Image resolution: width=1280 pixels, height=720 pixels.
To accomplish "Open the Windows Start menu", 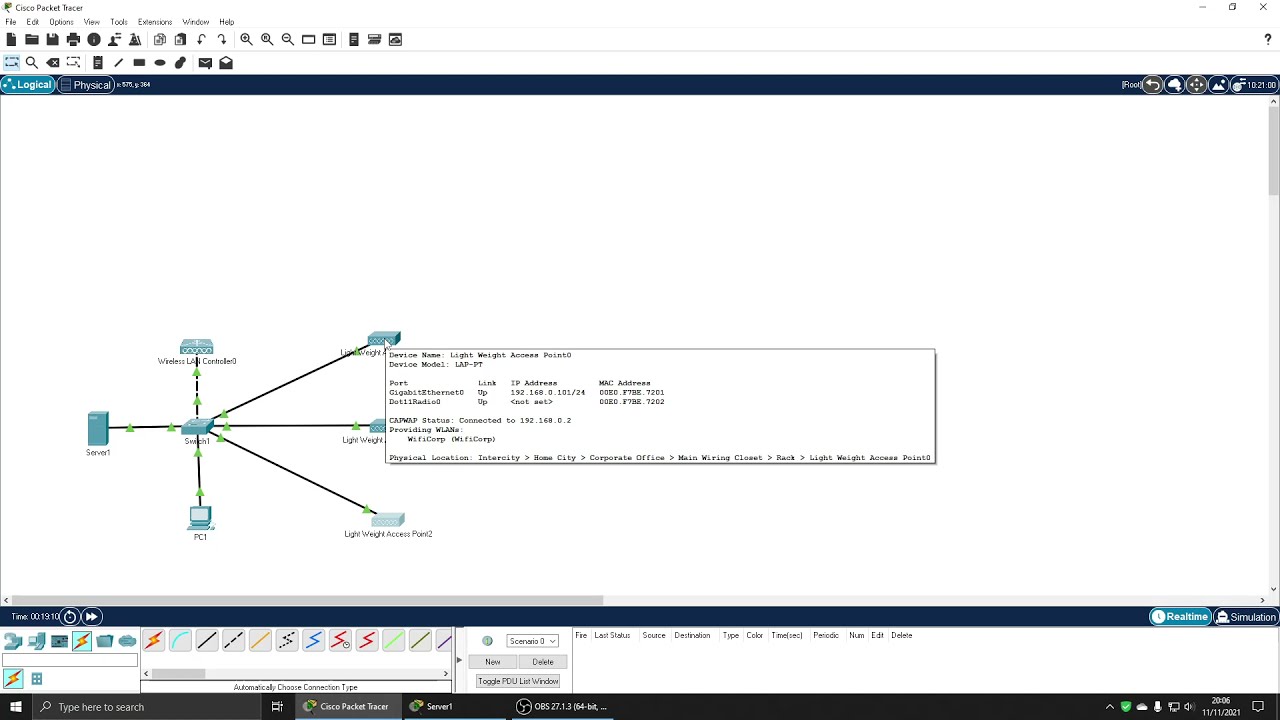I will click(x=16, y=707).
